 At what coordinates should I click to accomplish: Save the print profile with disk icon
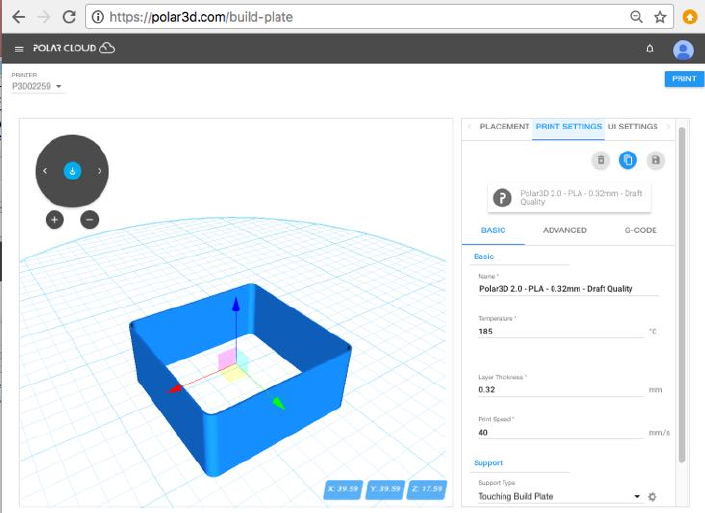coord(656,161)
